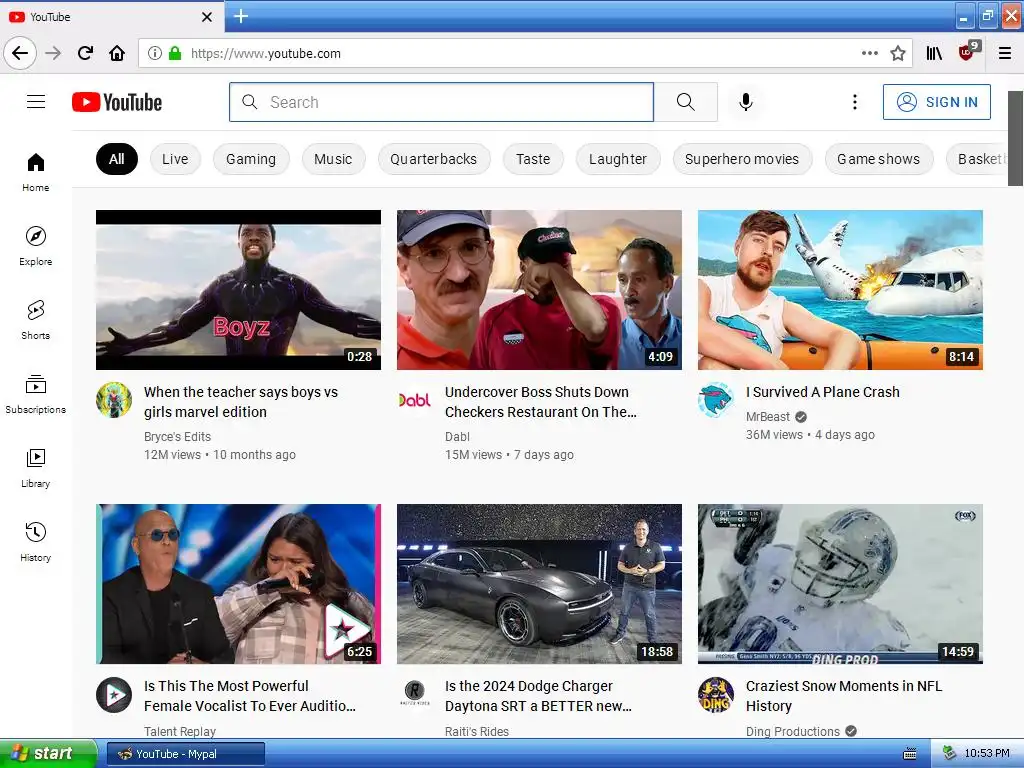The height and width of the screenshot is (768, 1024).
Task: Click the YouTube search input field
Action: pyautogui.click(x=441, y=102)
